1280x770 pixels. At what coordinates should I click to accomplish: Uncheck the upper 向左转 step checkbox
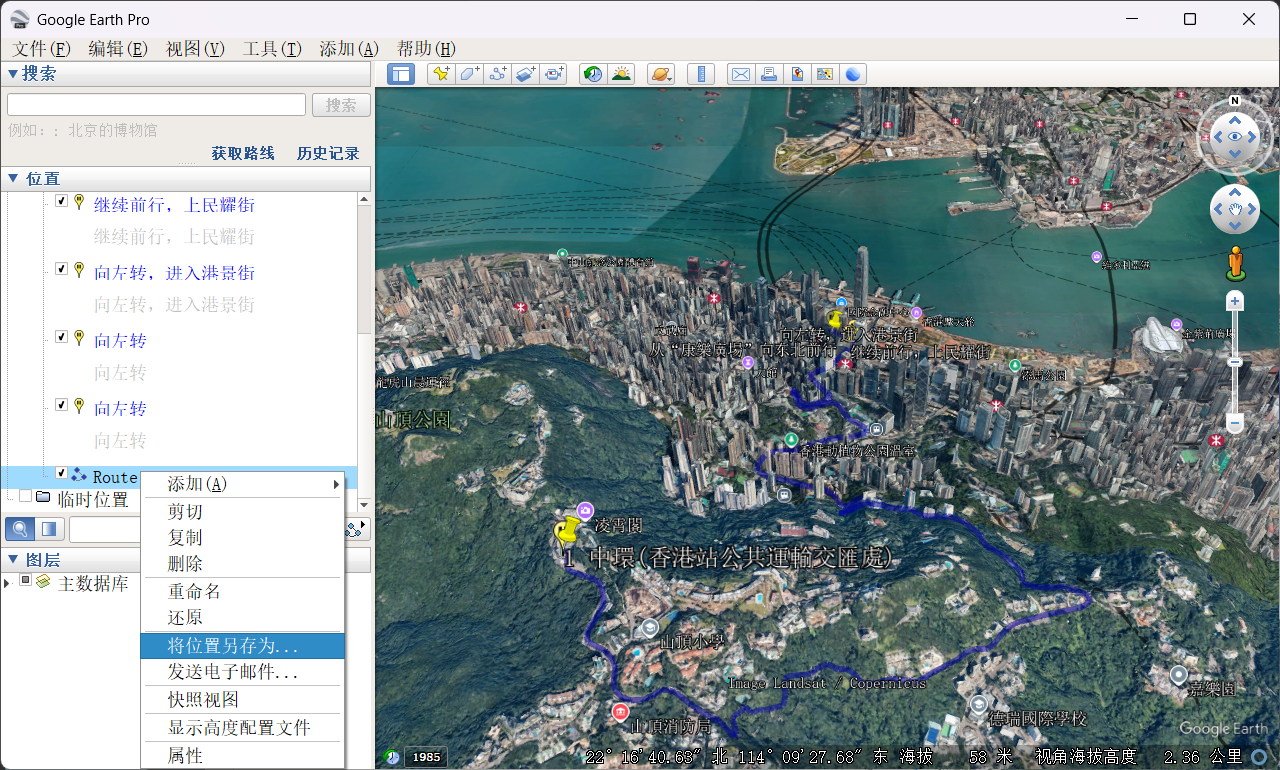tap(61, 337)
